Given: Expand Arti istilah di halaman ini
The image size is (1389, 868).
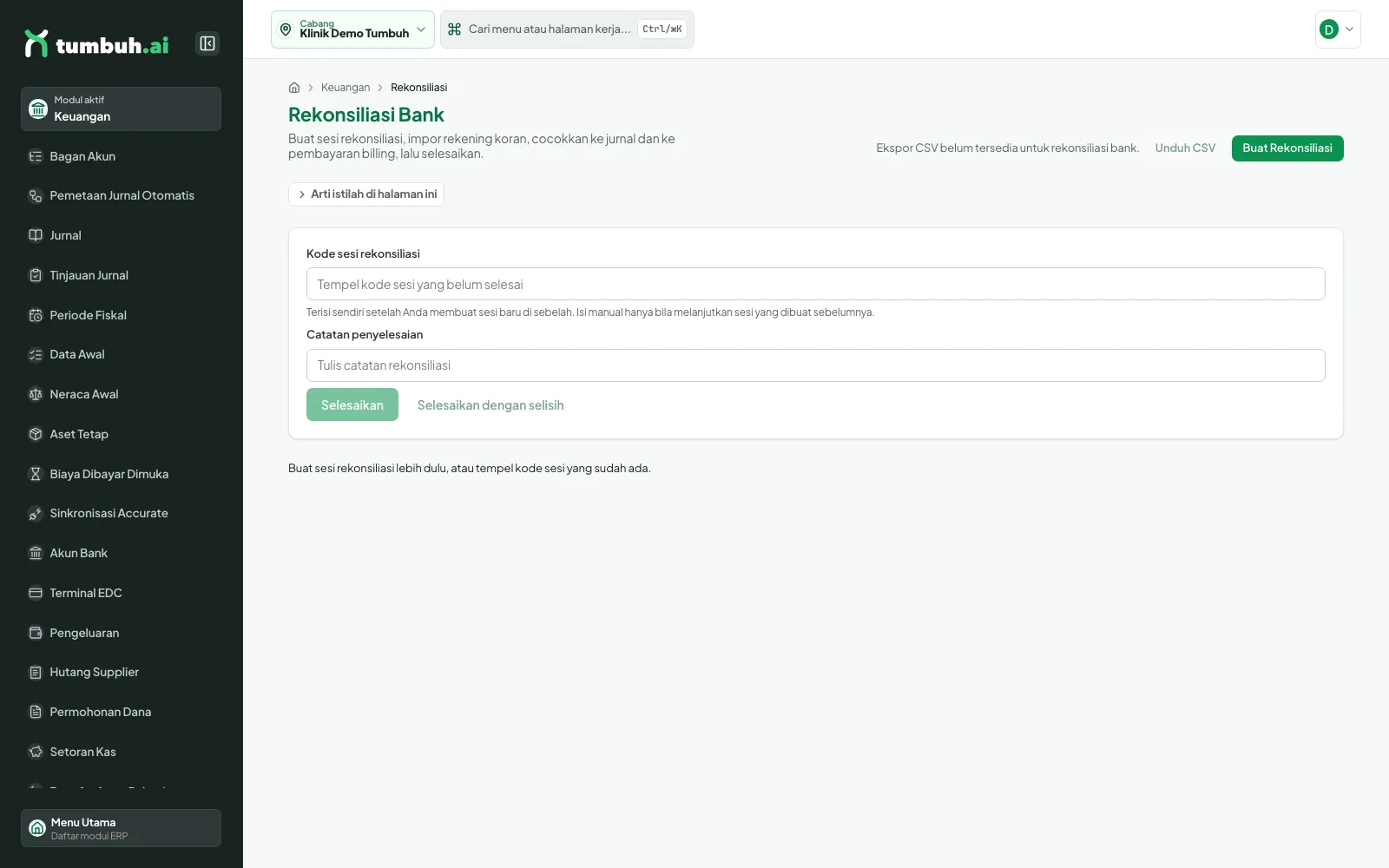Looking at the screenshot, I should 366,194.
